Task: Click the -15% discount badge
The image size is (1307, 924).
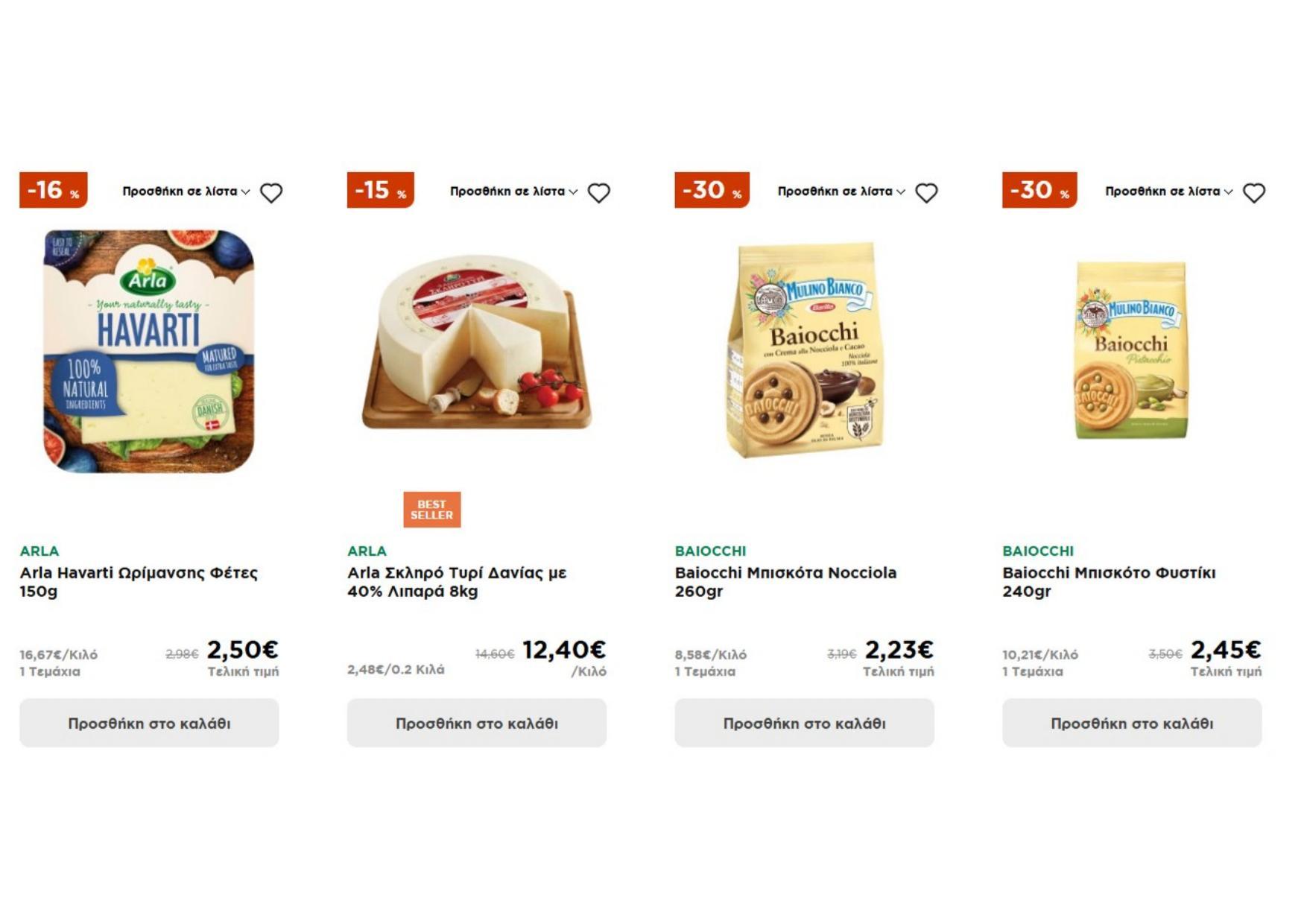Action: pyautogui.click(x=381, y=190)
